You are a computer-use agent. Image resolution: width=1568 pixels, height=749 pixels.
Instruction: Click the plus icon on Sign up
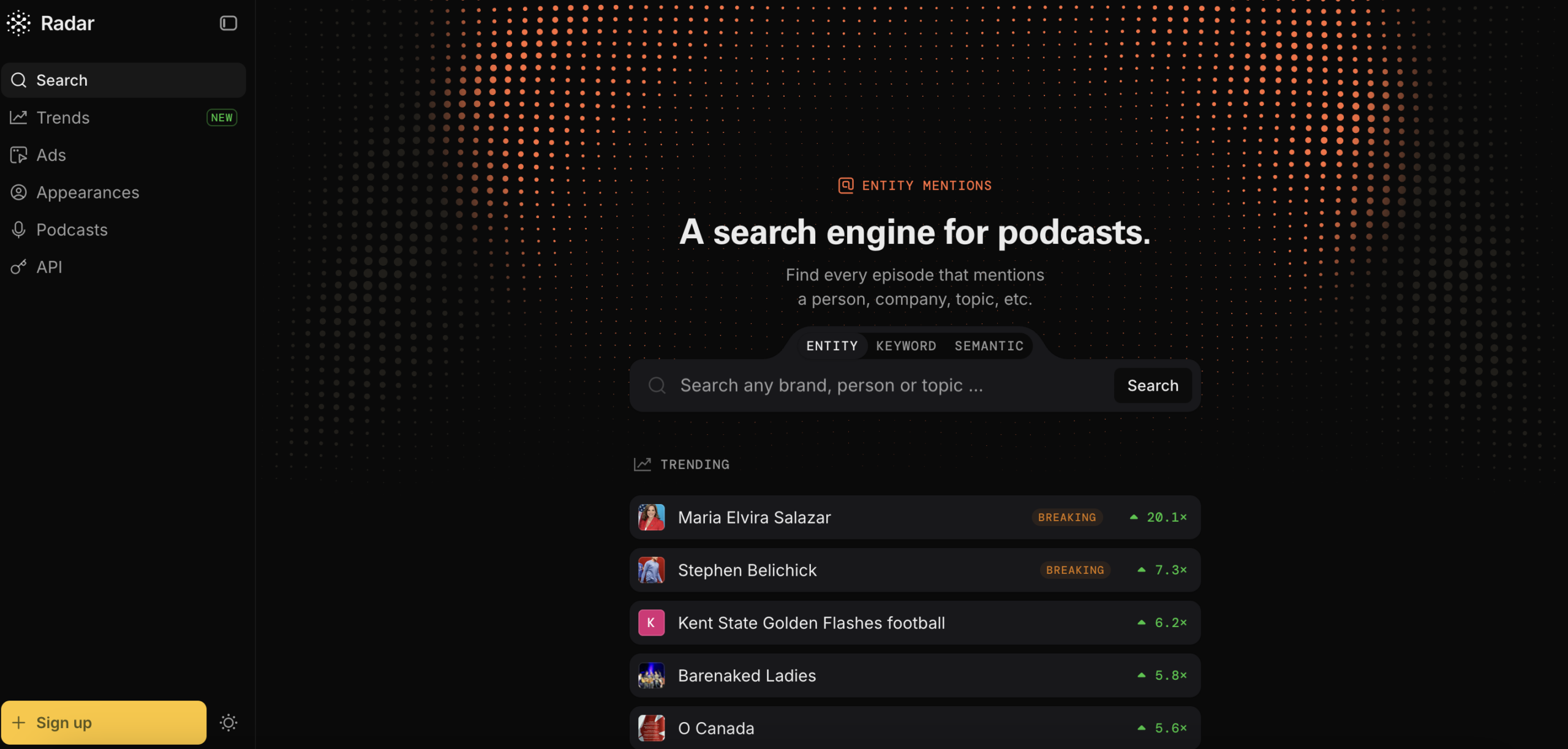(x=19, y=723)
